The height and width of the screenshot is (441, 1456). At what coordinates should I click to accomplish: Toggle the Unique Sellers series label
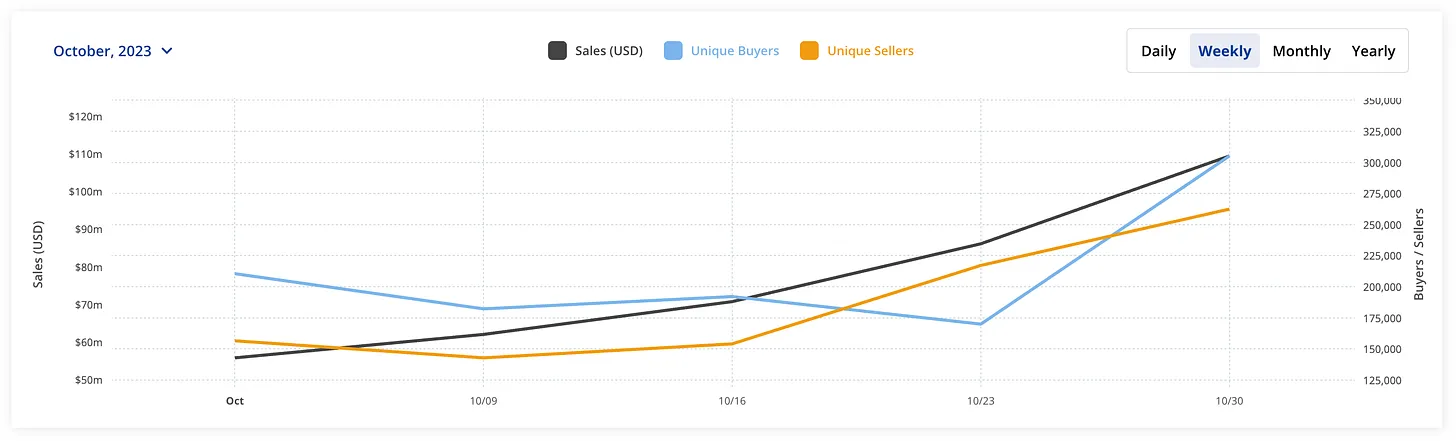click(870, 51)
